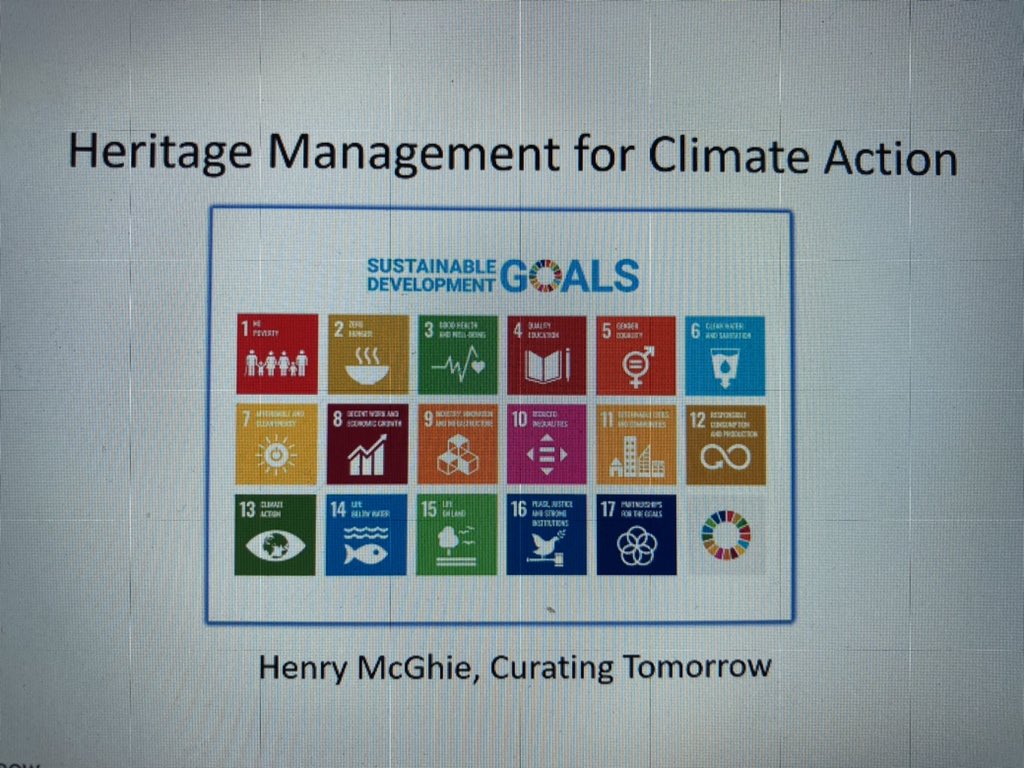Select the goal 15 Life on Land tile
The width and height of the screenshot is (1024, 768).
click(456, 535)
